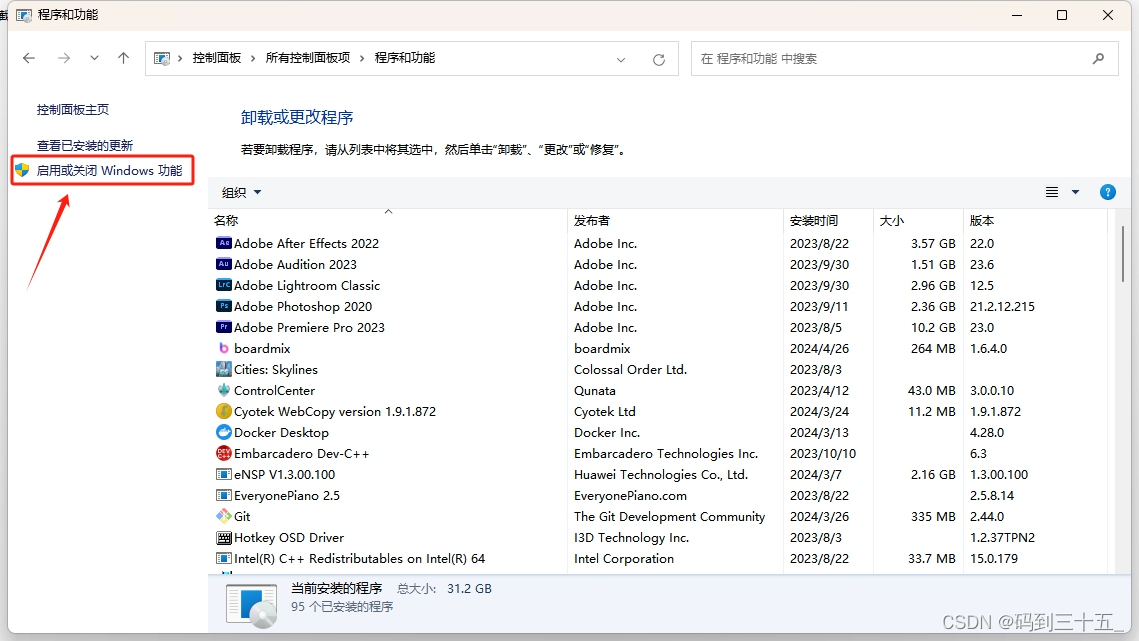Open the view options dropdown arrow
This screenshot has width=1139, height=641.
point(1075,192)
